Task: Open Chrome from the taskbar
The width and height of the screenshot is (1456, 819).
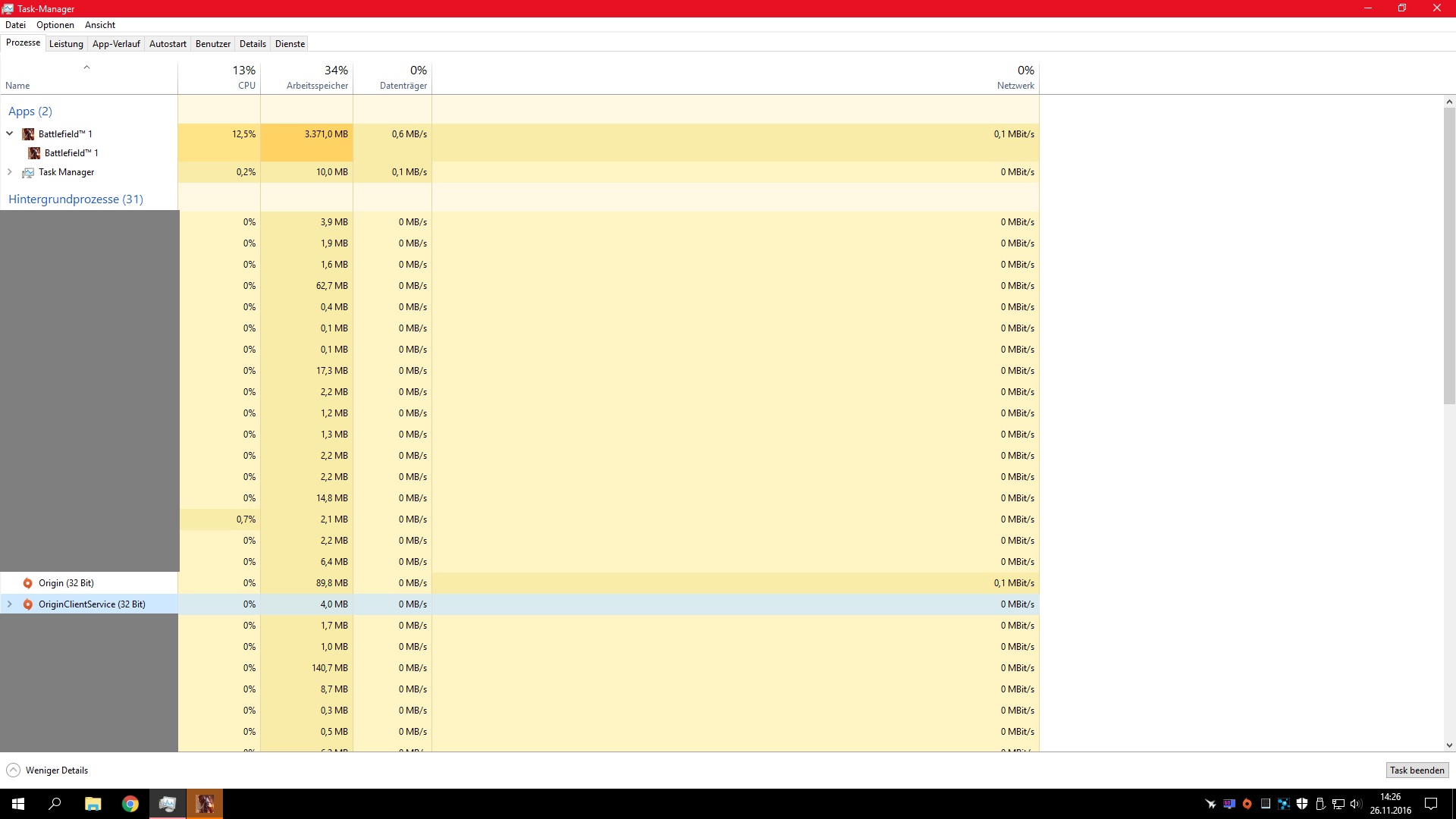Action: [130, 804]
